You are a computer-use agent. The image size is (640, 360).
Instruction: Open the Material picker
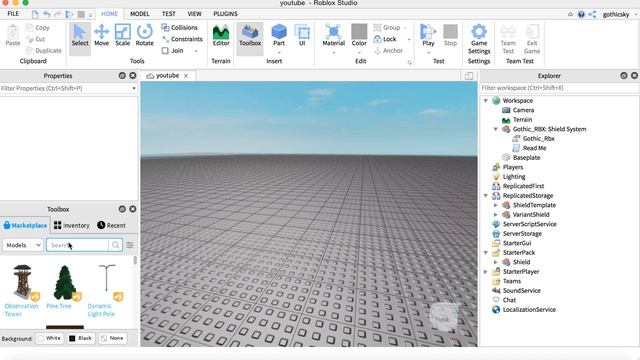coord(333,36)
